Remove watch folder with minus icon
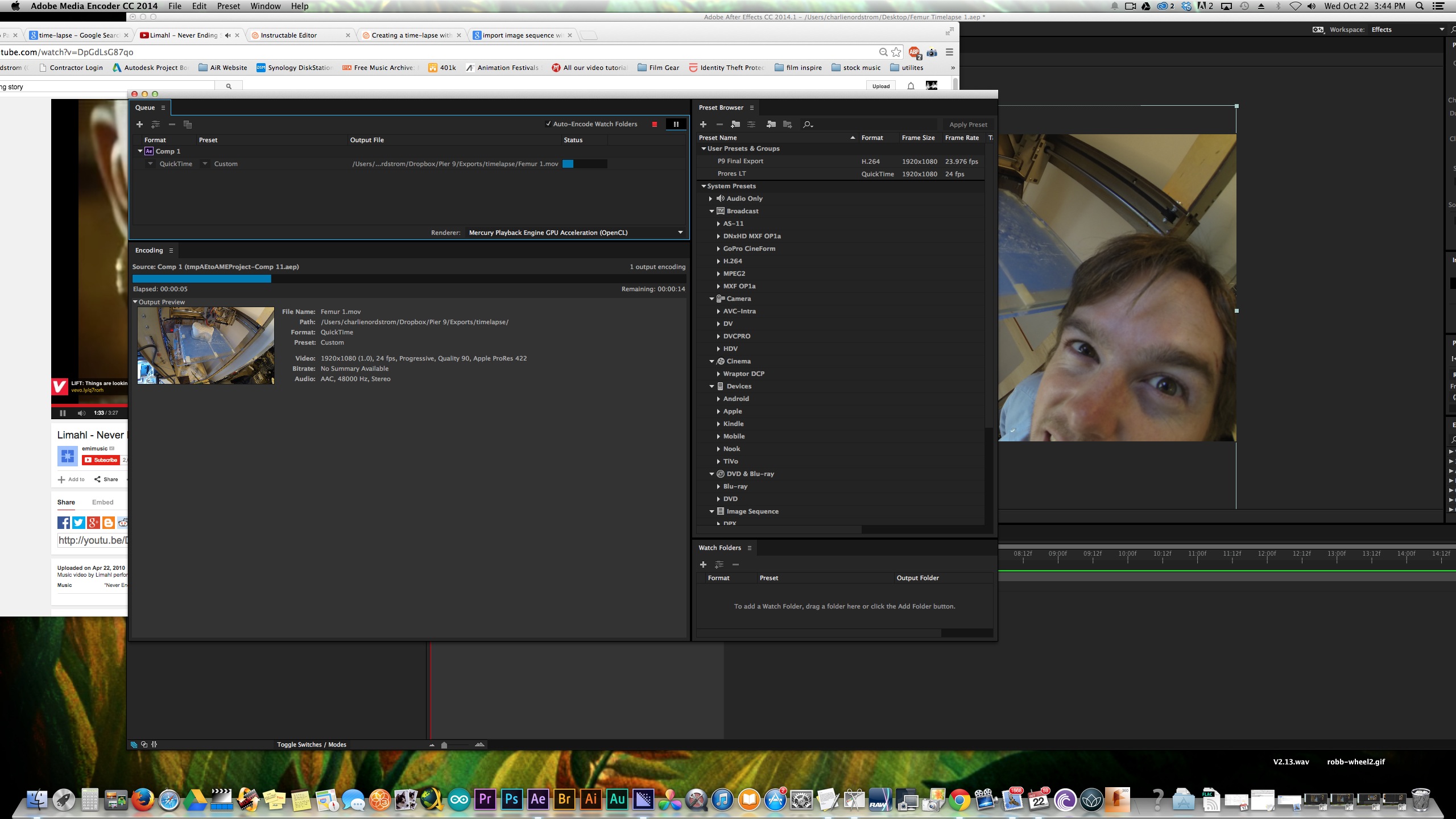1456x819 pixels. click(x=735, y=564)
